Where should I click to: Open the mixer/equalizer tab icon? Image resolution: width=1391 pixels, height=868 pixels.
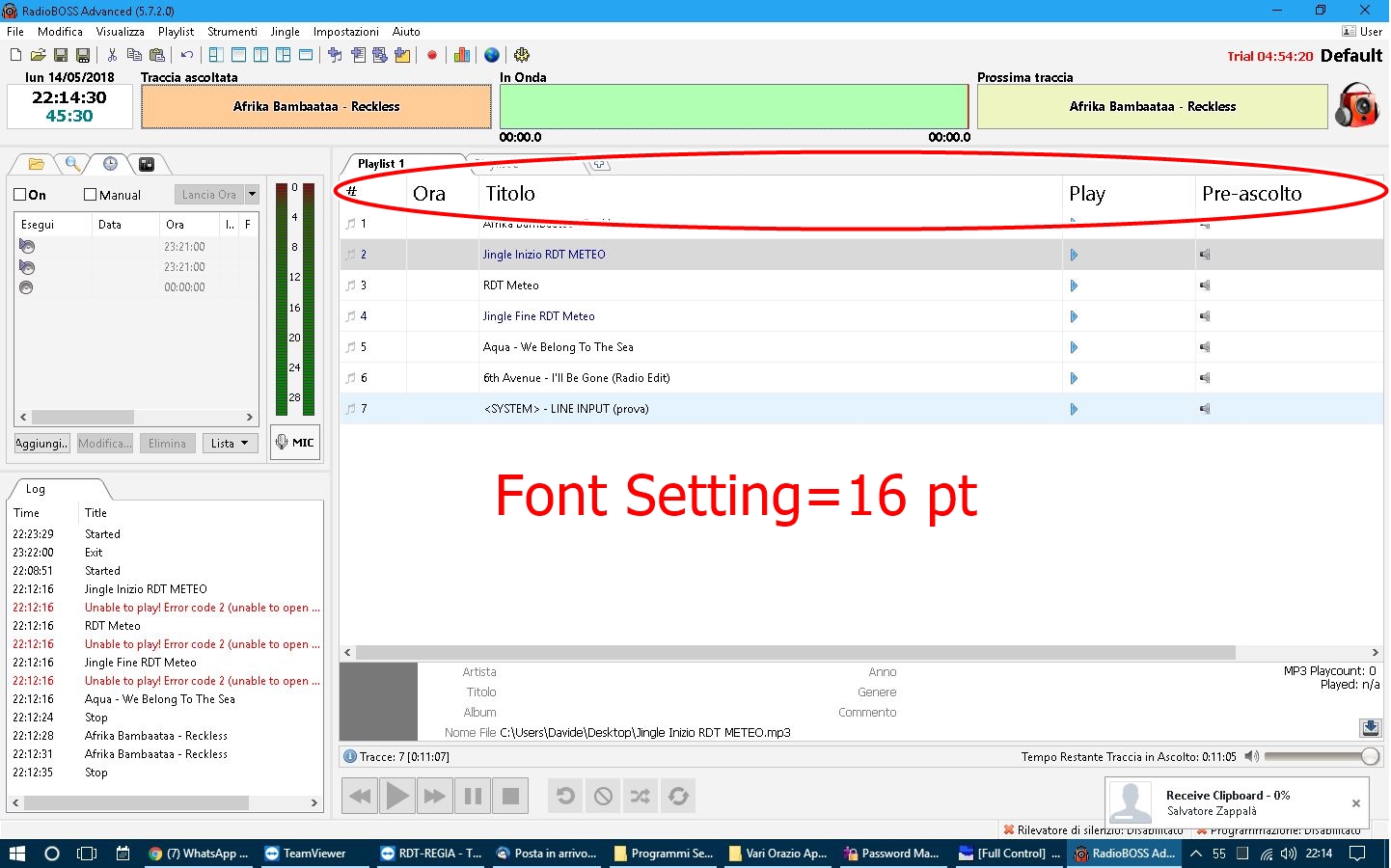(147, 164)
